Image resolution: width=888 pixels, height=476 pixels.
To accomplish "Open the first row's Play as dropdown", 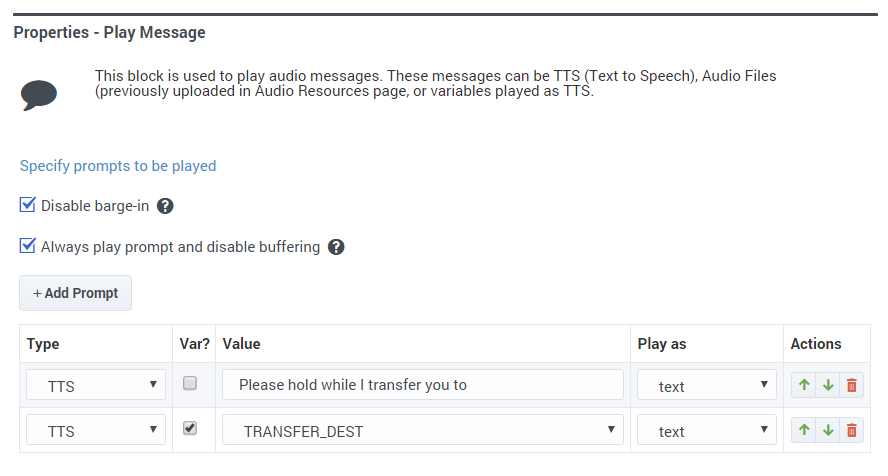I will (706, 385).
